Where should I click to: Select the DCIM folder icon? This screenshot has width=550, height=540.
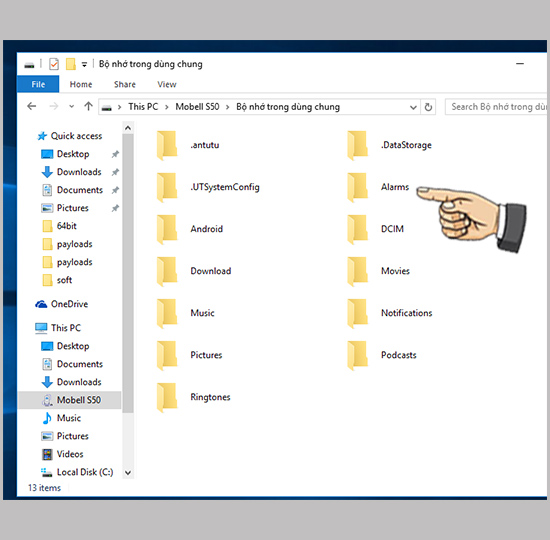pos(357,229)
